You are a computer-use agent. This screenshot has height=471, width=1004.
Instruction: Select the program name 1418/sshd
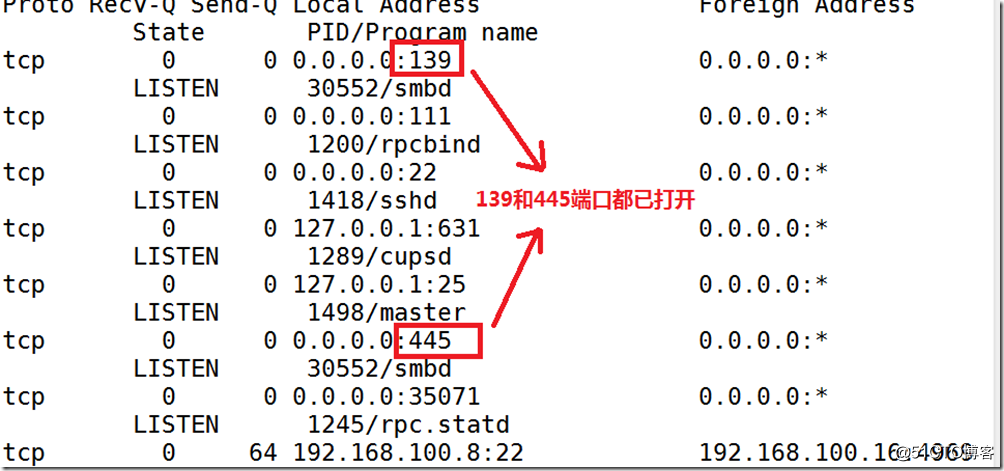372,201
